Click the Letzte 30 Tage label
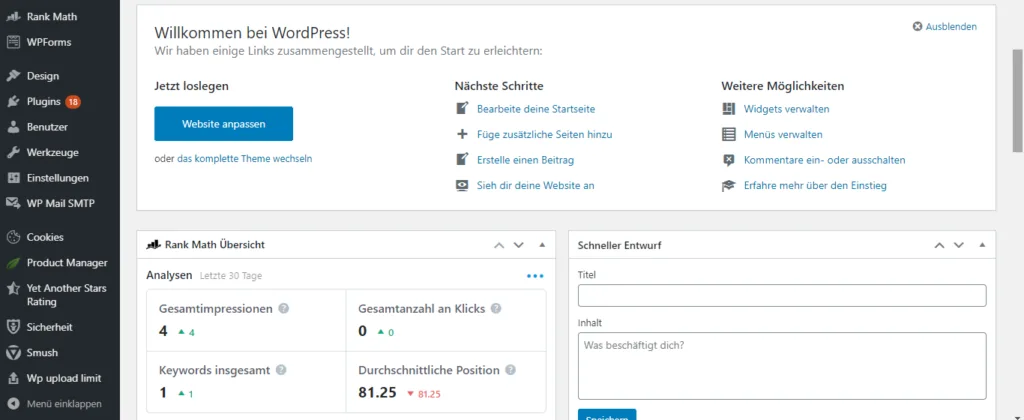The height and width of the screenshot is (420, 1024). 231,276
